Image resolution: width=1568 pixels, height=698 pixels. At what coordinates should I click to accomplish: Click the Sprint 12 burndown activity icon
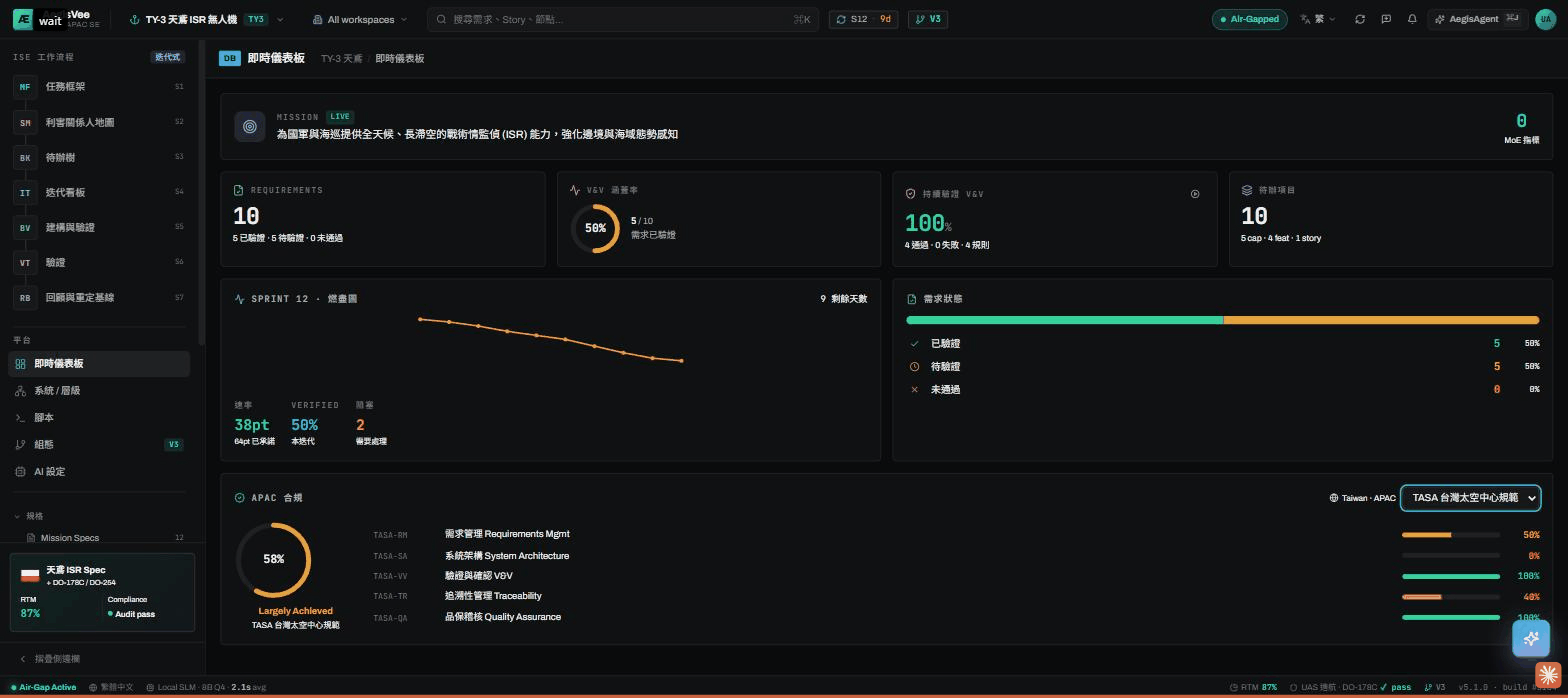pyautogui.click(x=239, y=299)
